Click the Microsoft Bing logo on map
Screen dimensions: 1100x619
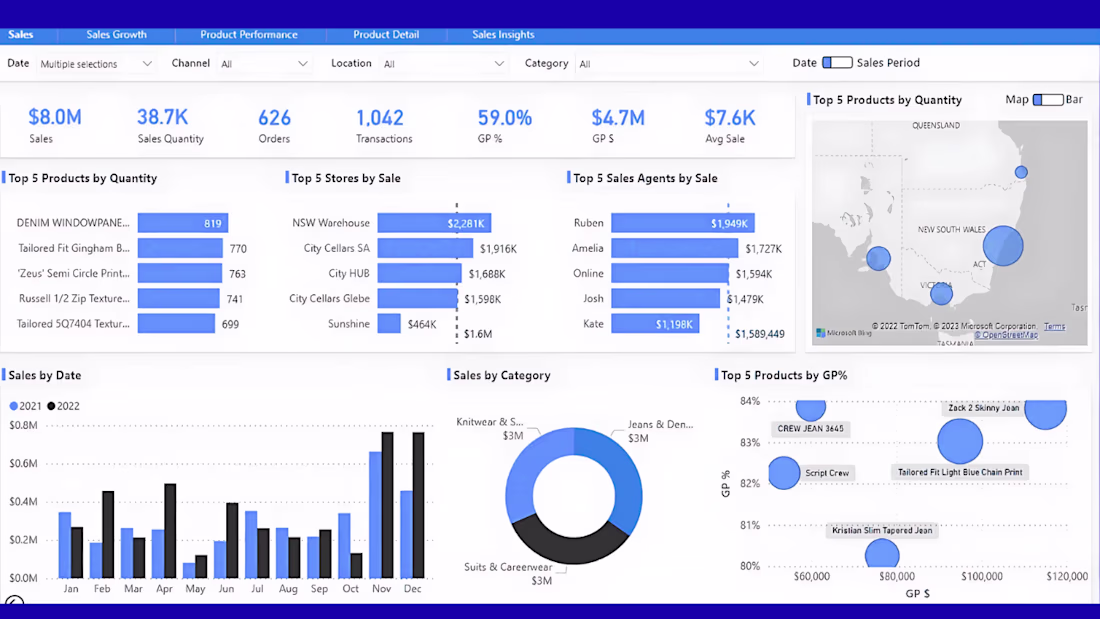click(x=844, y=333)
